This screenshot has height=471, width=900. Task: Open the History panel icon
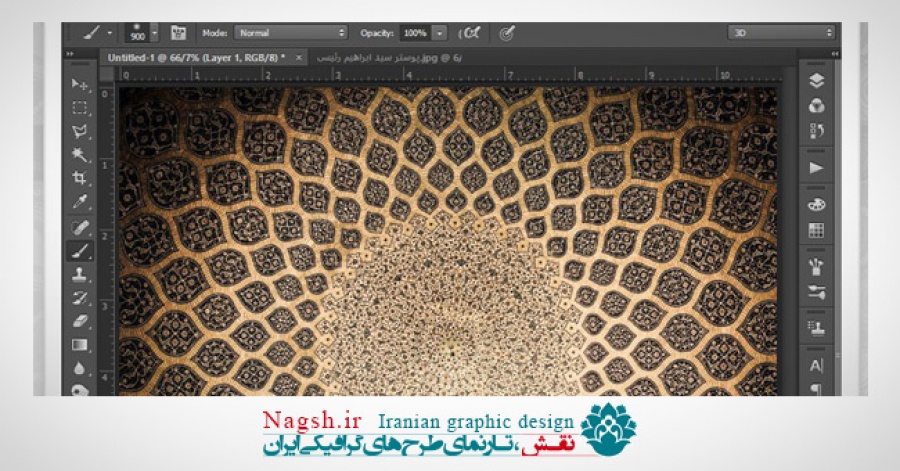click(816, 131)
